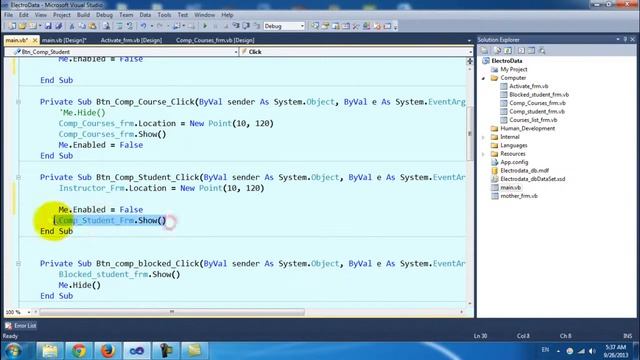
Task: Click the View Designer icon in Solution Explorer
Action: (531, 51)
